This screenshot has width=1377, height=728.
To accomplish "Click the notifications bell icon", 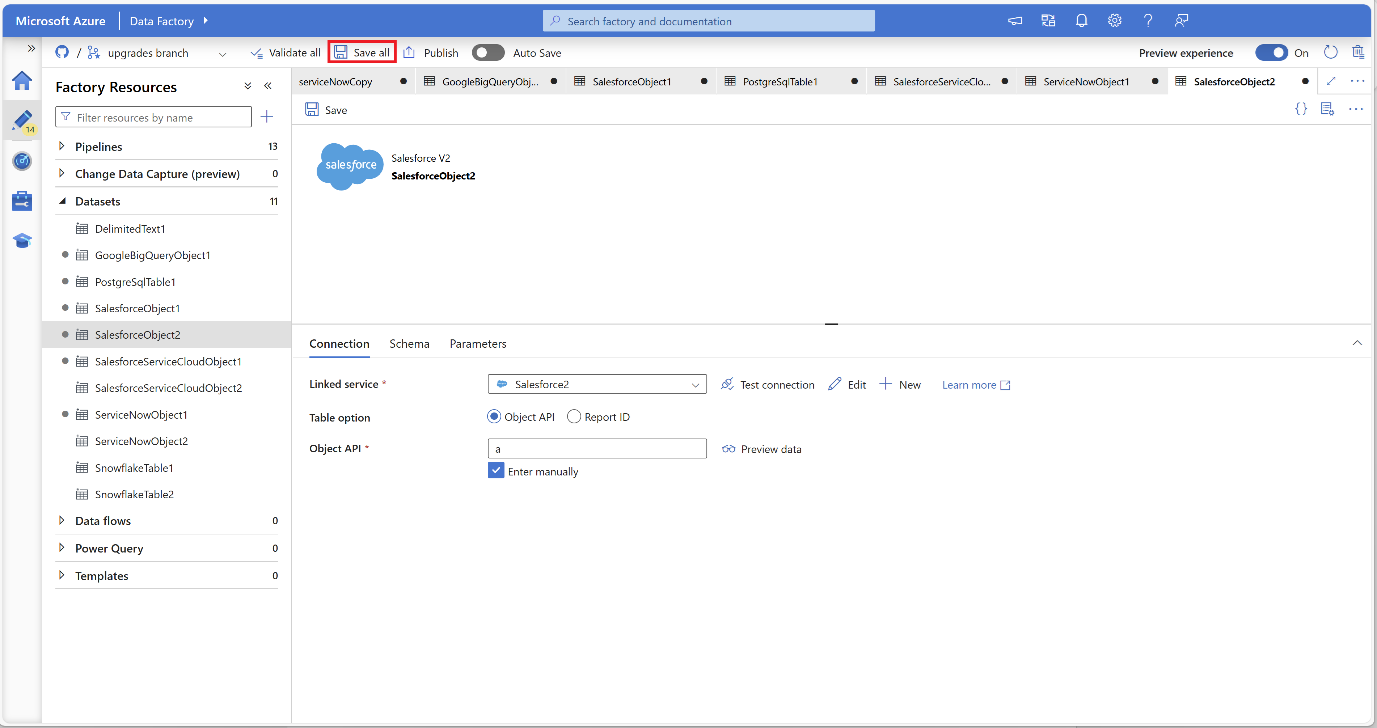I will [1081, 21].
